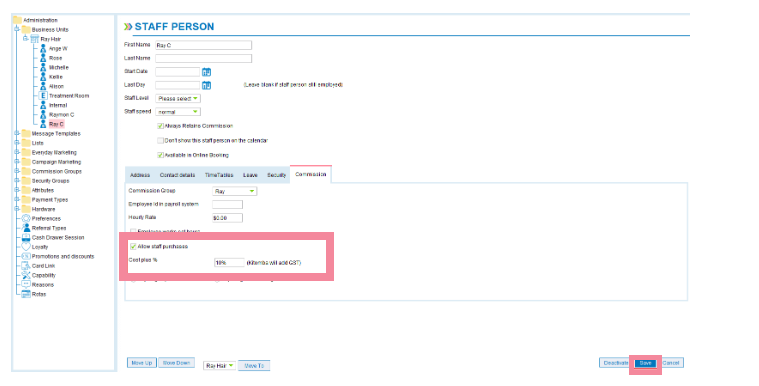Select Payment Types in the tree
The width and height of the screenshot is (759, 386).
pyautogui.click(x=50, y=200)
